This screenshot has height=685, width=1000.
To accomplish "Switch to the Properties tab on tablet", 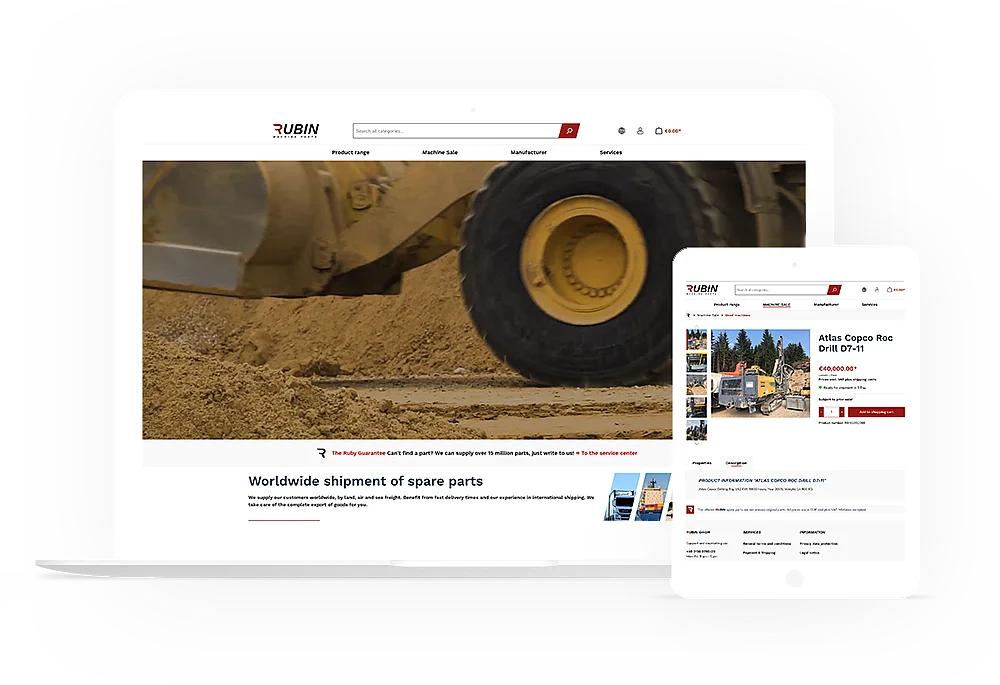I will tap(702, 463).
